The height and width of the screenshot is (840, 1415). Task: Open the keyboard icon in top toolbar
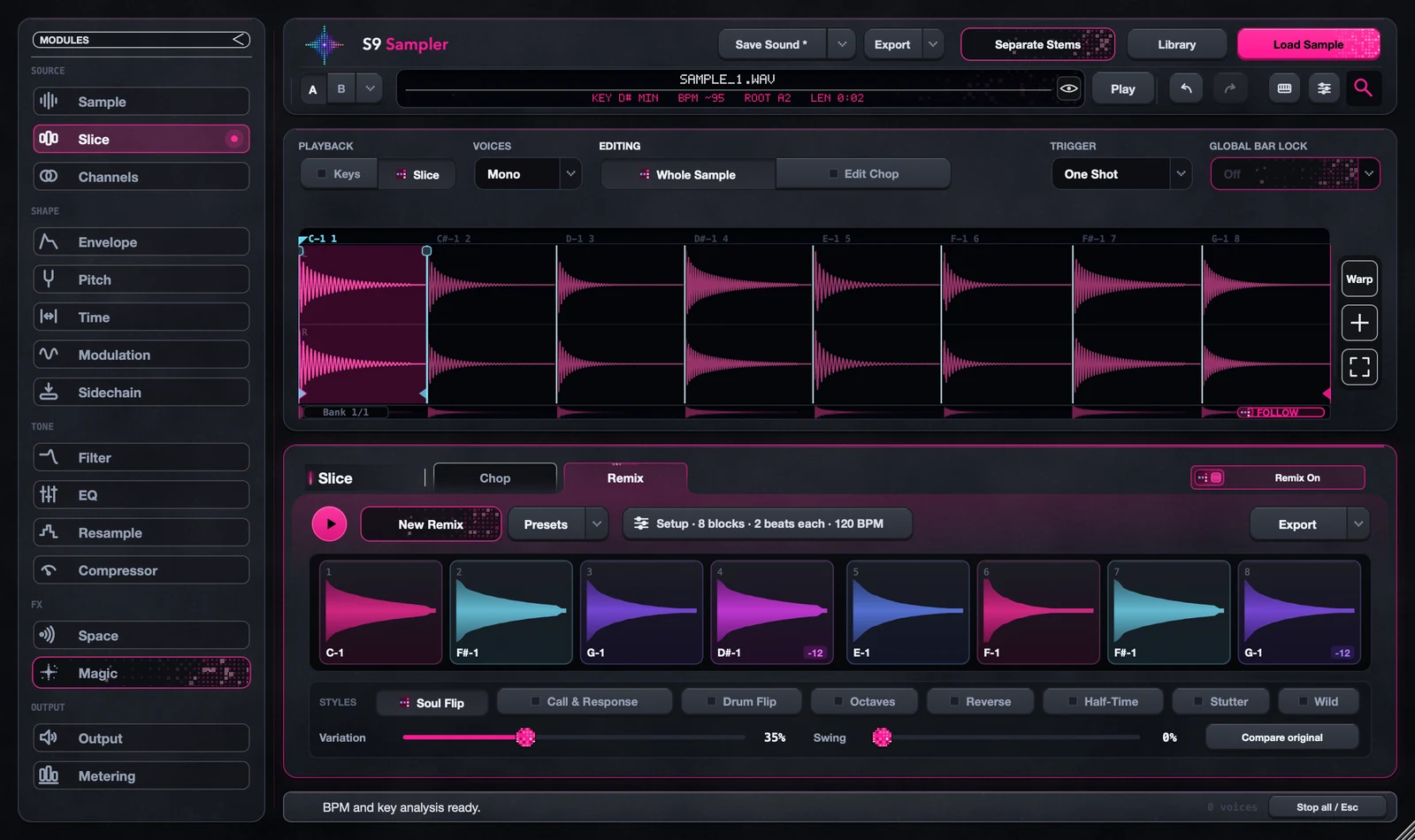tap(1284, 88)
